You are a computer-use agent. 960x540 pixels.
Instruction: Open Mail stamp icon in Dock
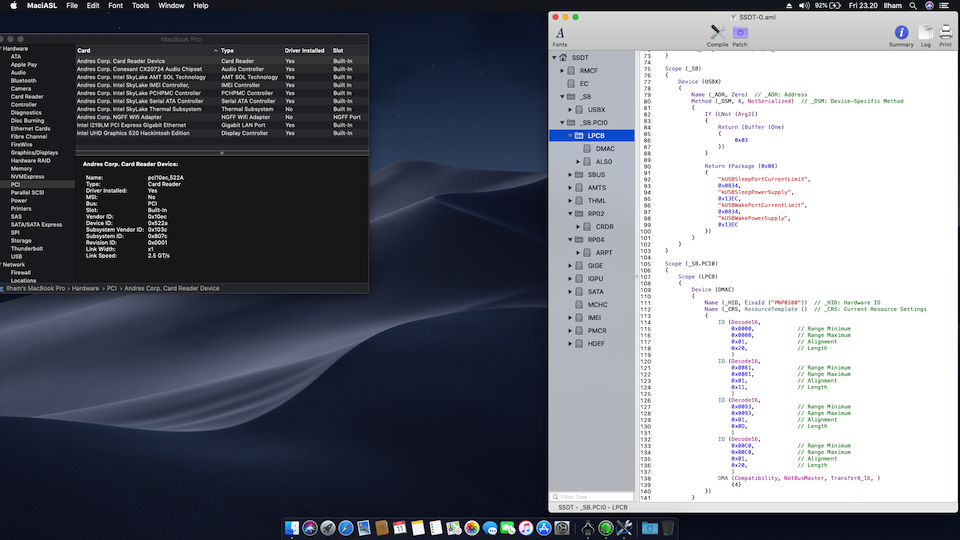pos(364,528)
